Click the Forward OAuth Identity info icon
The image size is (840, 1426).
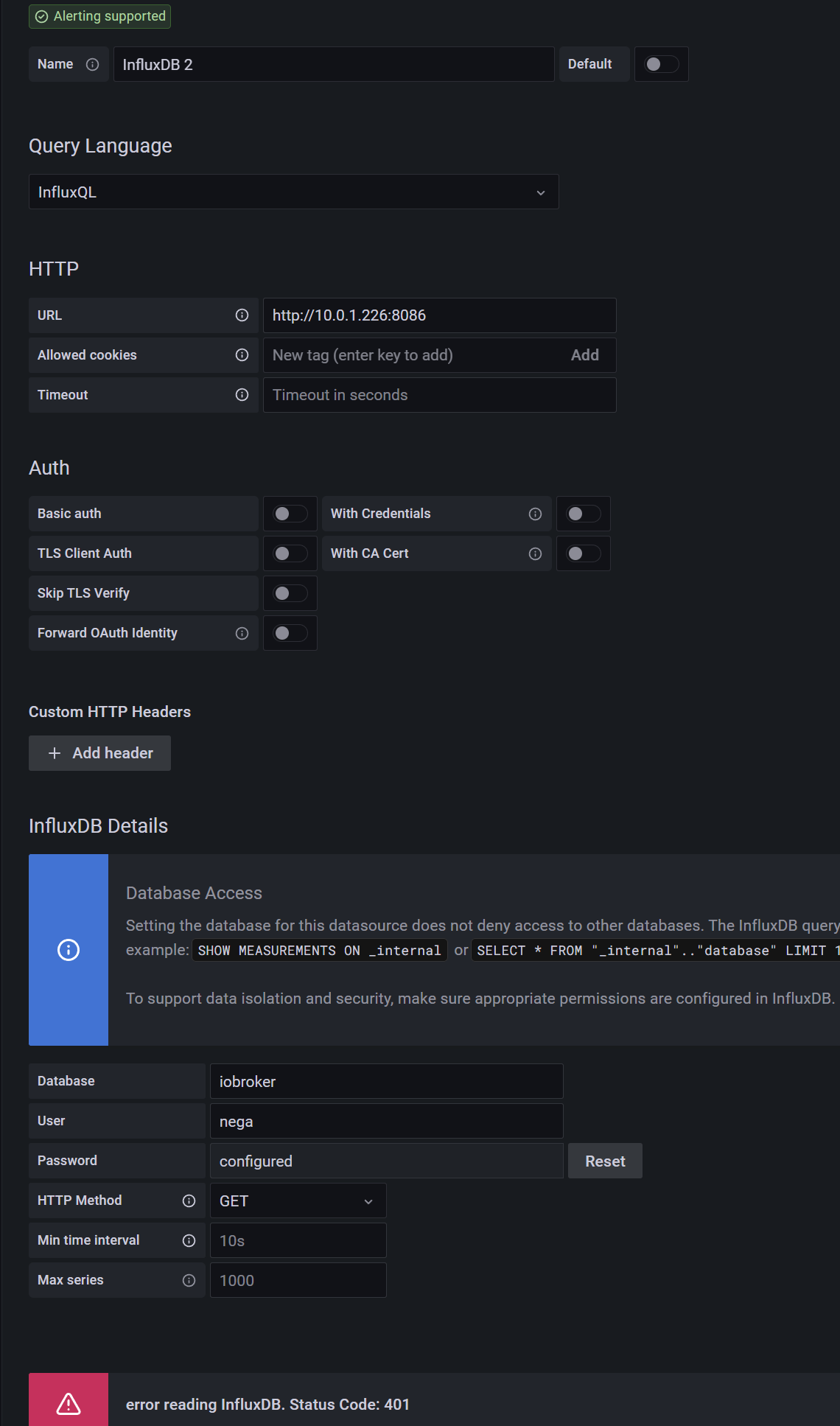coord(242,633)
